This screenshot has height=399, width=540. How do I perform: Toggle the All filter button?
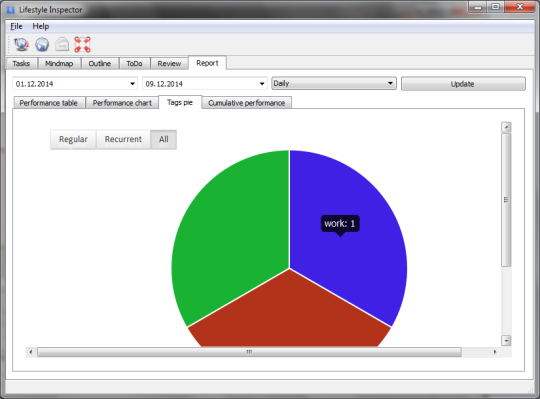pyautogui.click(x=164, y=139)
